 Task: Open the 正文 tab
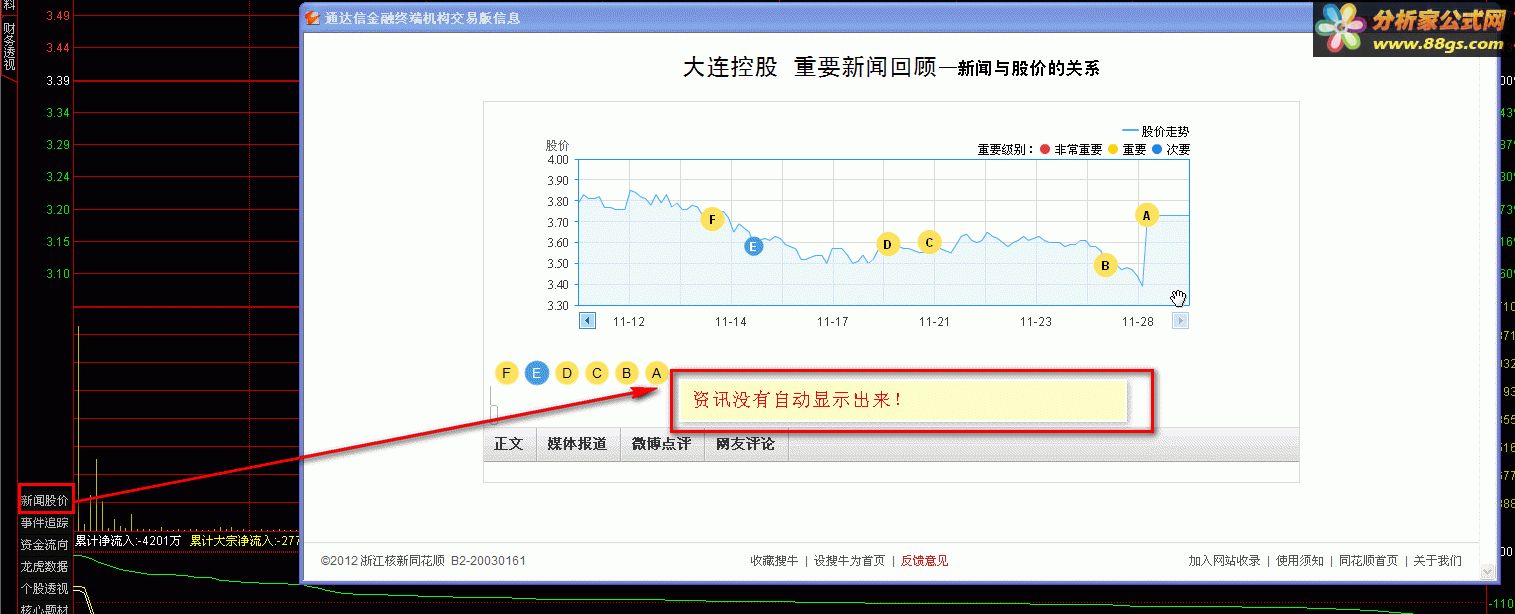point(509,444)
